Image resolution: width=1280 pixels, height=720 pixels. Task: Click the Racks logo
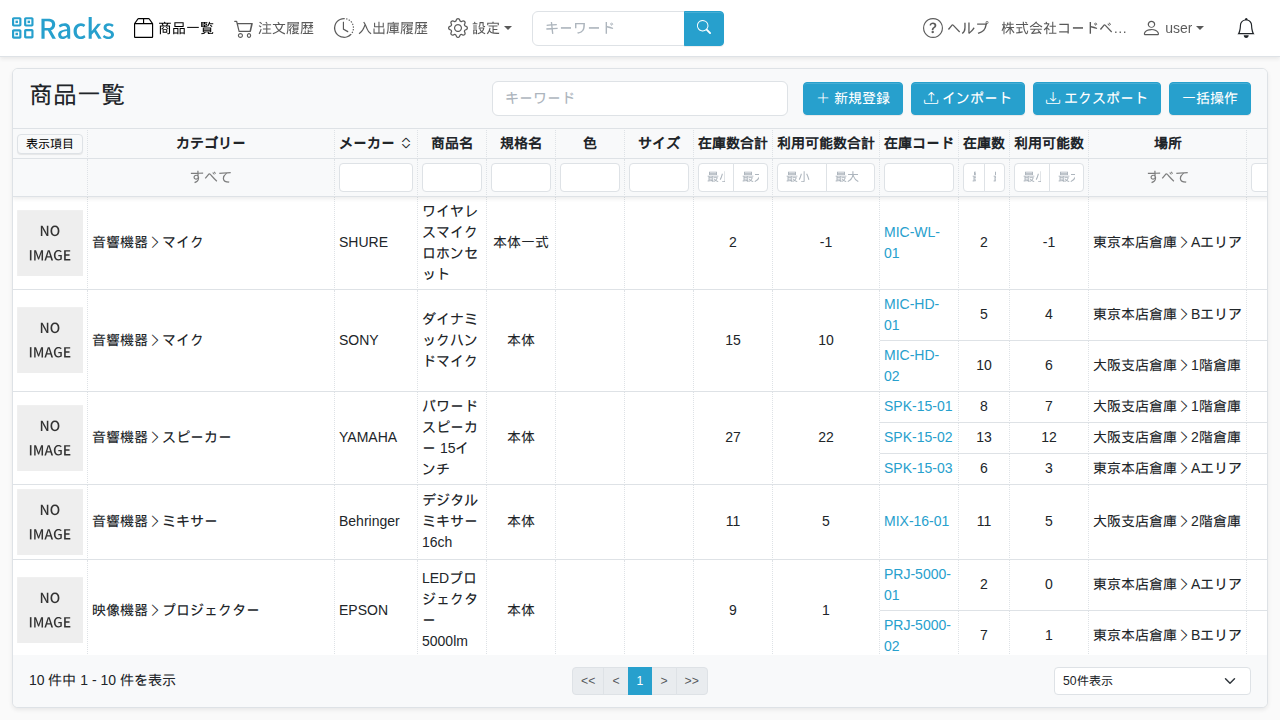63,28
